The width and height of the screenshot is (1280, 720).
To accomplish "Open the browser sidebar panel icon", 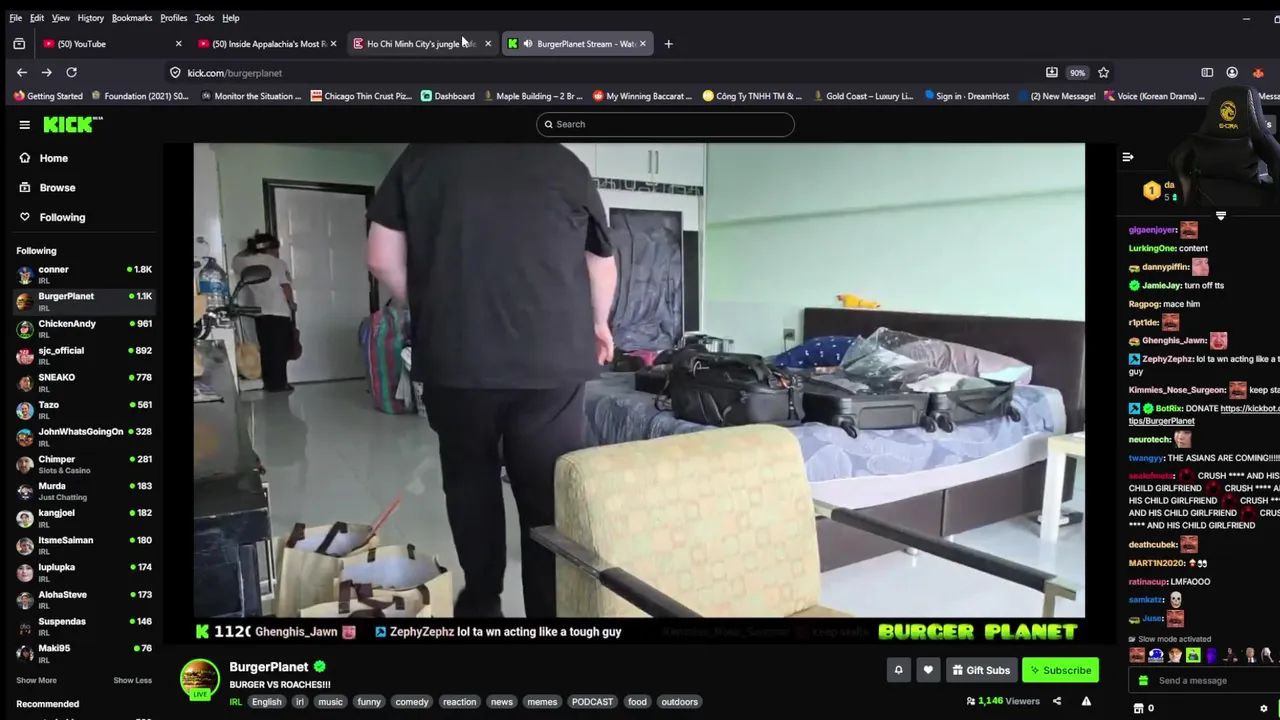I will click(1207, 72).
